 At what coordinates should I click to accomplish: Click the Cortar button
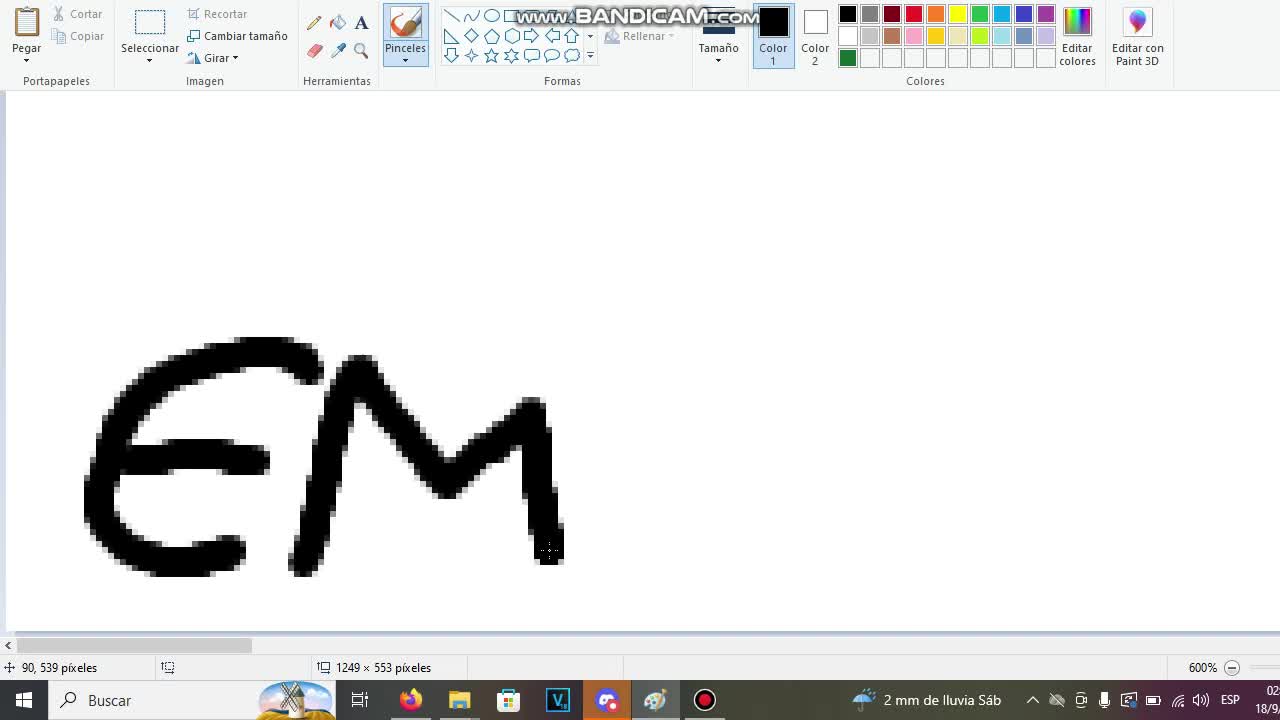point(77,14)
